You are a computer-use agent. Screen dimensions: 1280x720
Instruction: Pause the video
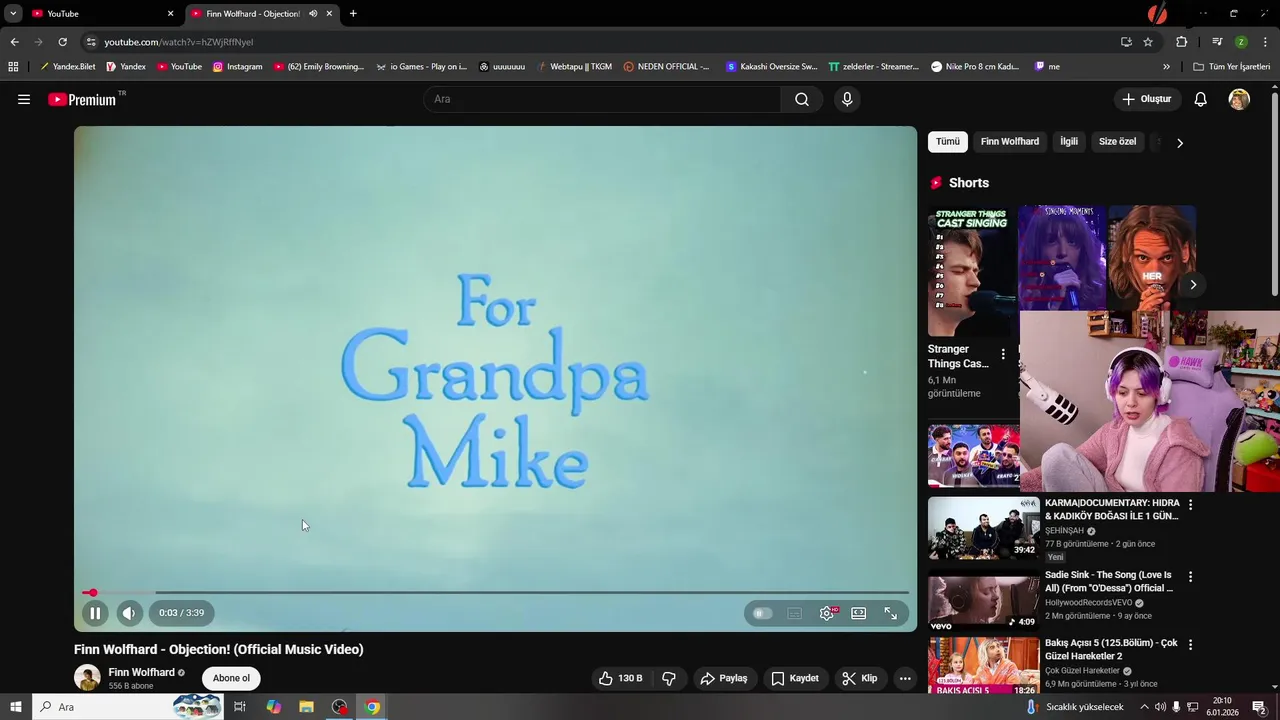click(95, 613)
